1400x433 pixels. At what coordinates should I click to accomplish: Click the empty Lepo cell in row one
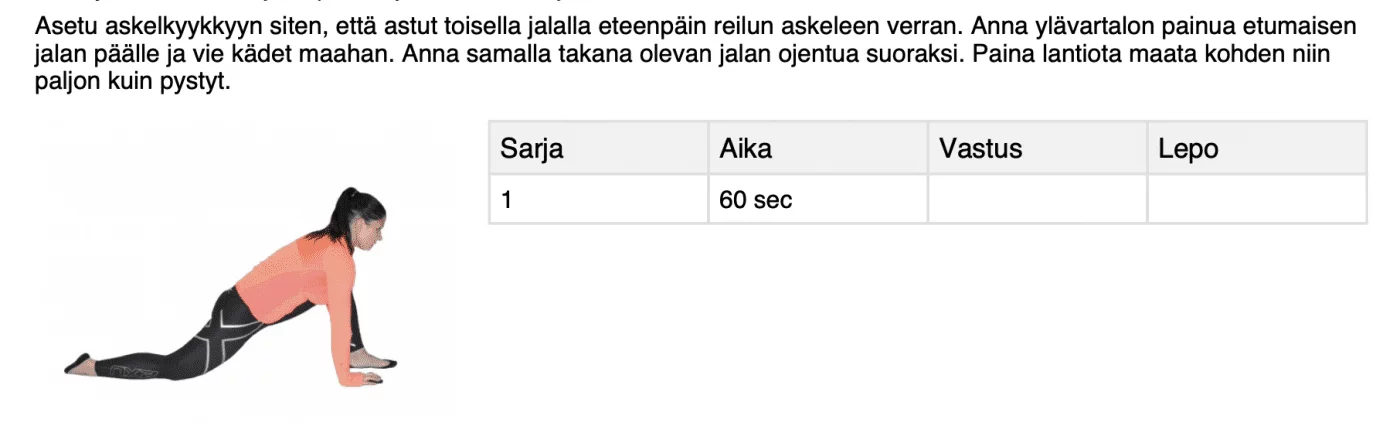tap(1256, 199)
